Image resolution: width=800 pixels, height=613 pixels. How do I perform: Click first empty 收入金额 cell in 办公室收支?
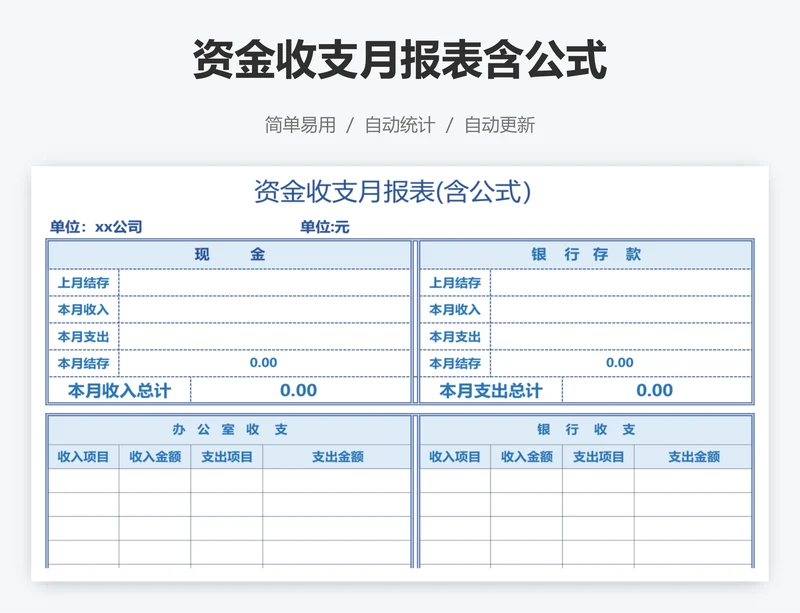pyautogui.click(x=155, y=481)
